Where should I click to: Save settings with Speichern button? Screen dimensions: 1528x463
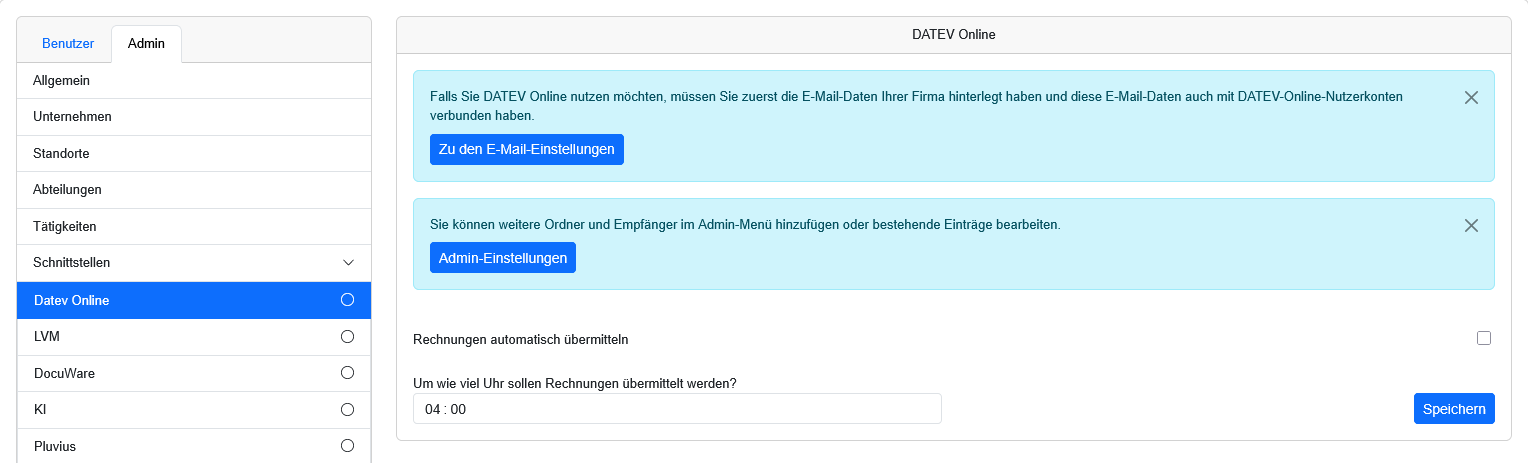point(1454,409)
